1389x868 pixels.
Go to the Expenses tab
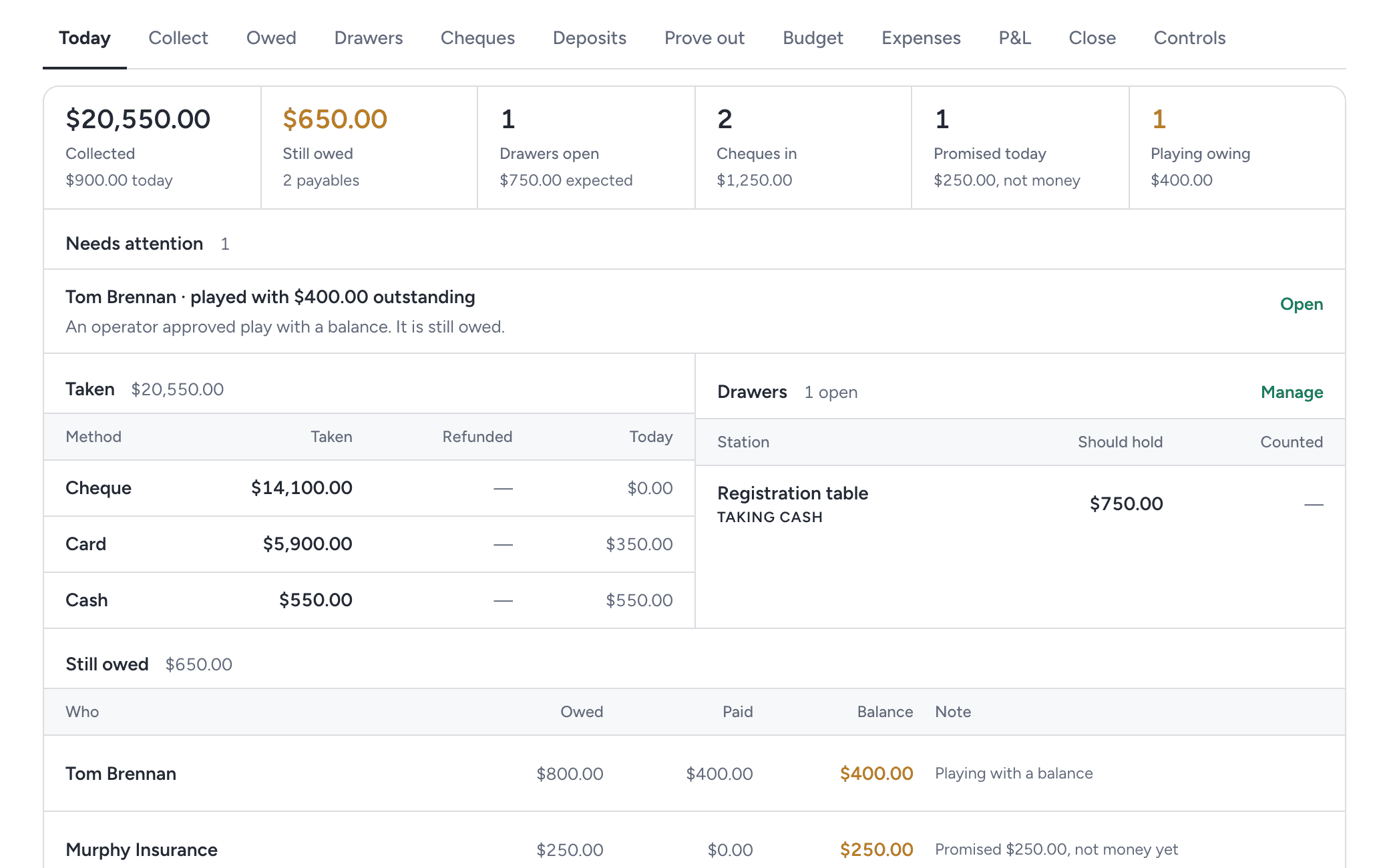921,38
